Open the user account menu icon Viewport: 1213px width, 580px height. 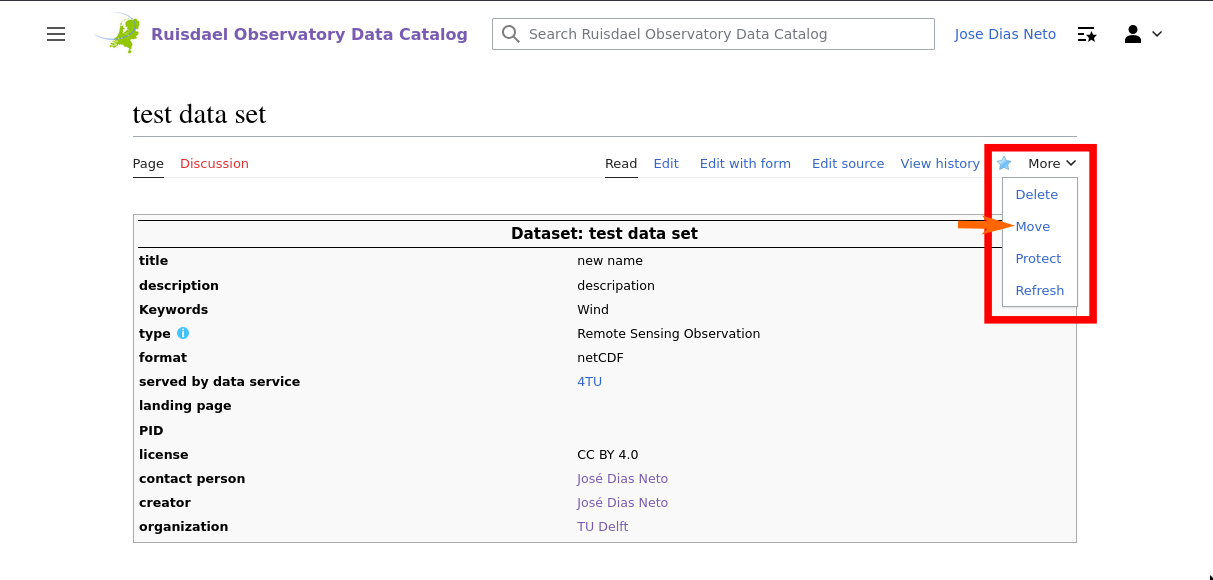click(x=1133, y=34)
